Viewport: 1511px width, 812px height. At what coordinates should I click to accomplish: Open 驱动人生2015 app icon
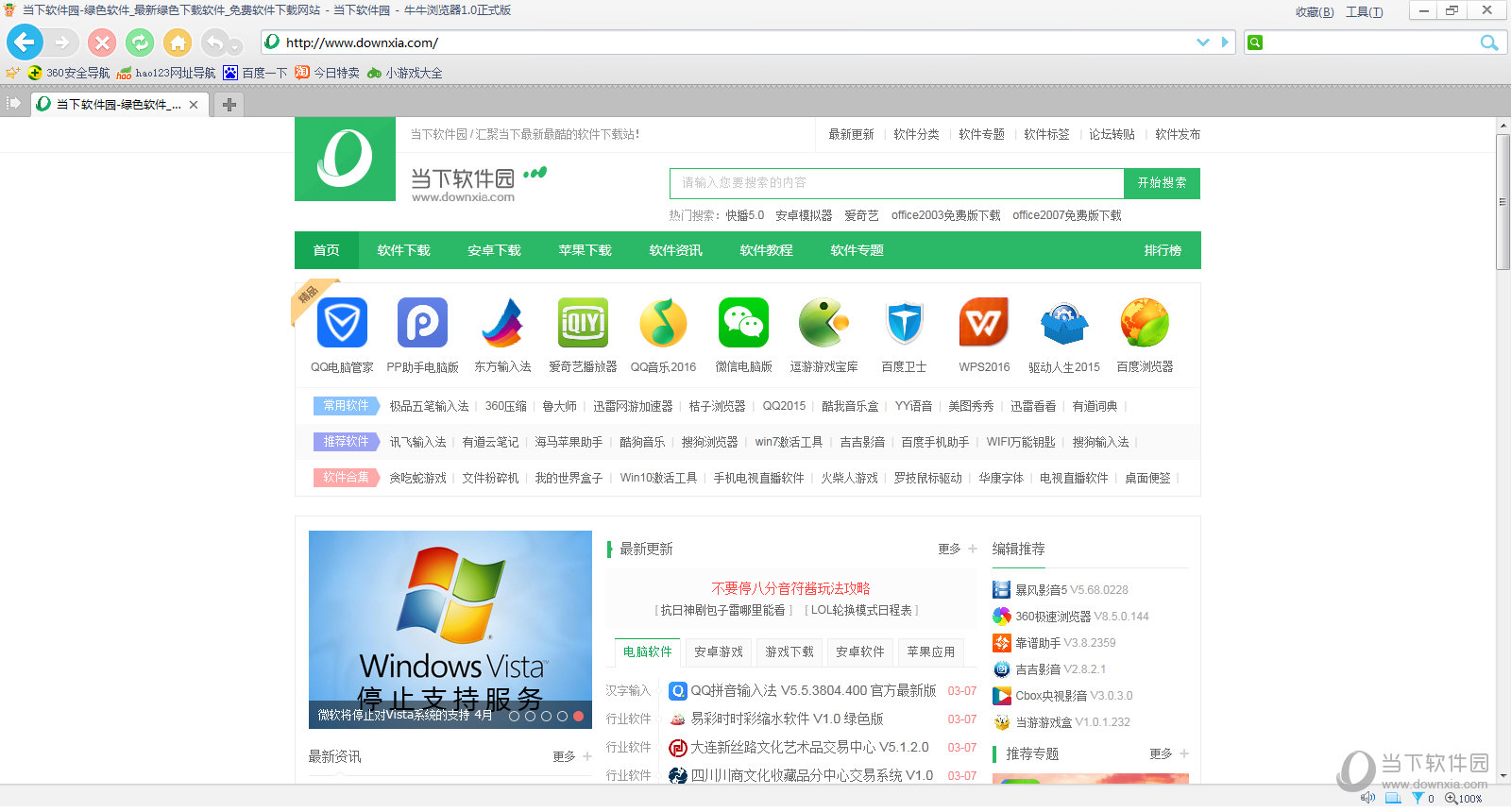click(x=1064, y=325)
